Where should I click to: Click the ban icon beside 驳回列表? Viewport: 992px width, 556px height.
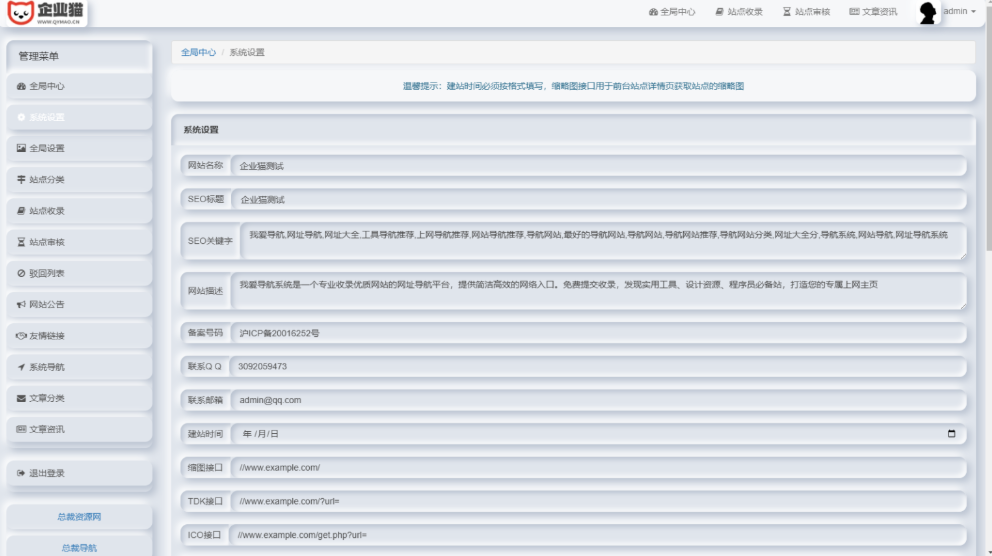tap(21, 273)
